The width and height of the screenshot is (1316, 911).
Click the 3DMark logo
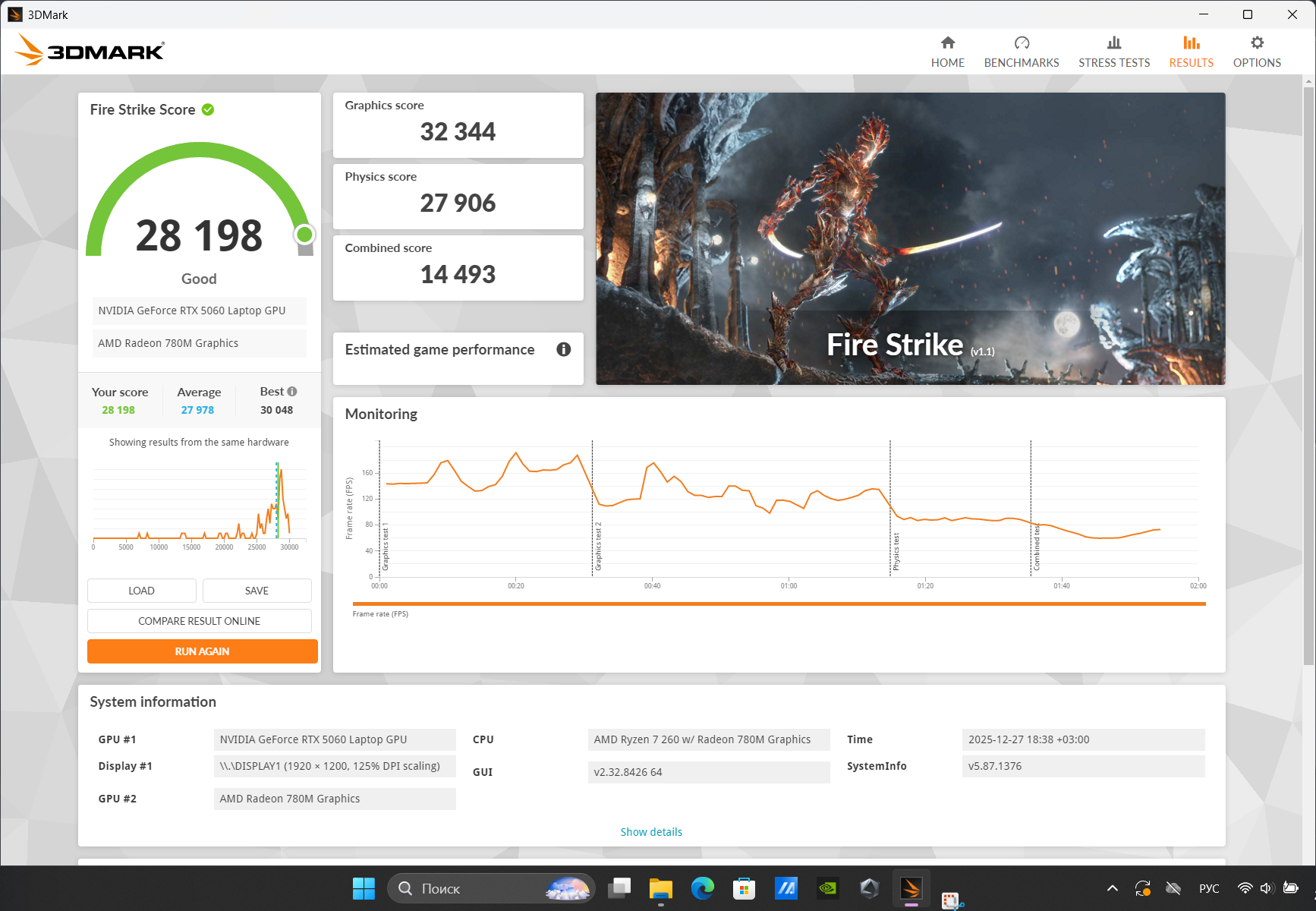(x=90, y=51)
